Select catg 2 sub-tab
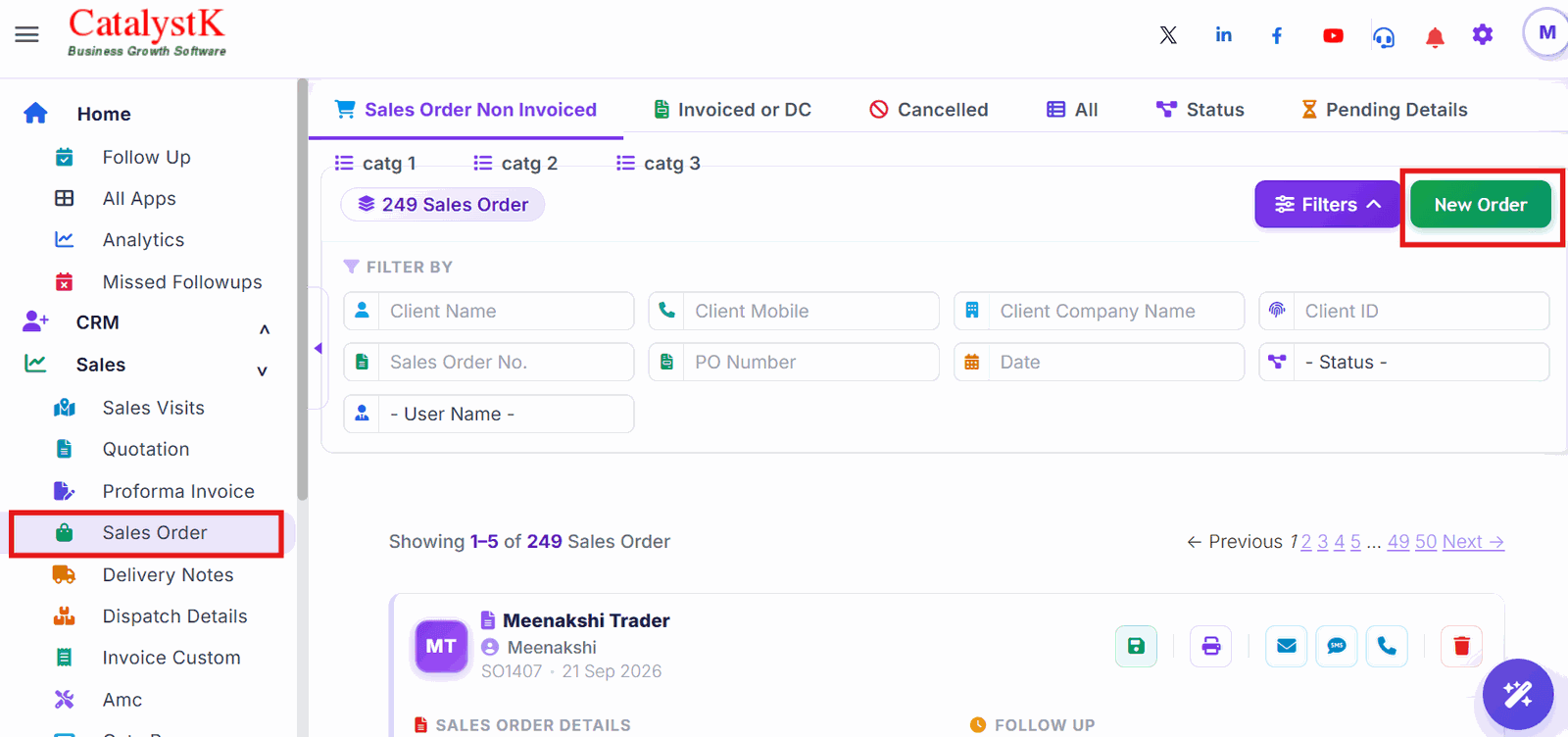The width and height of the screenshot is (1568, 737). 515,163
